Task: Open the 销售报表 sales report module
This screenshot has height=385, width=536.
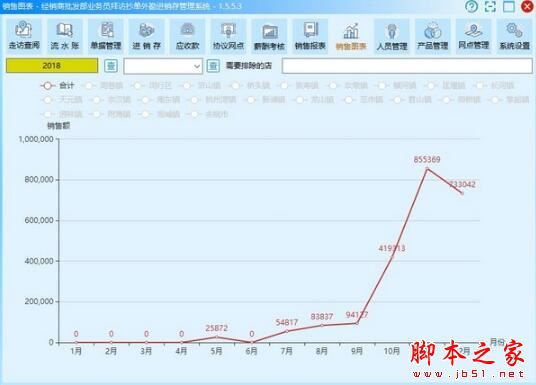Action: point(310,36)
